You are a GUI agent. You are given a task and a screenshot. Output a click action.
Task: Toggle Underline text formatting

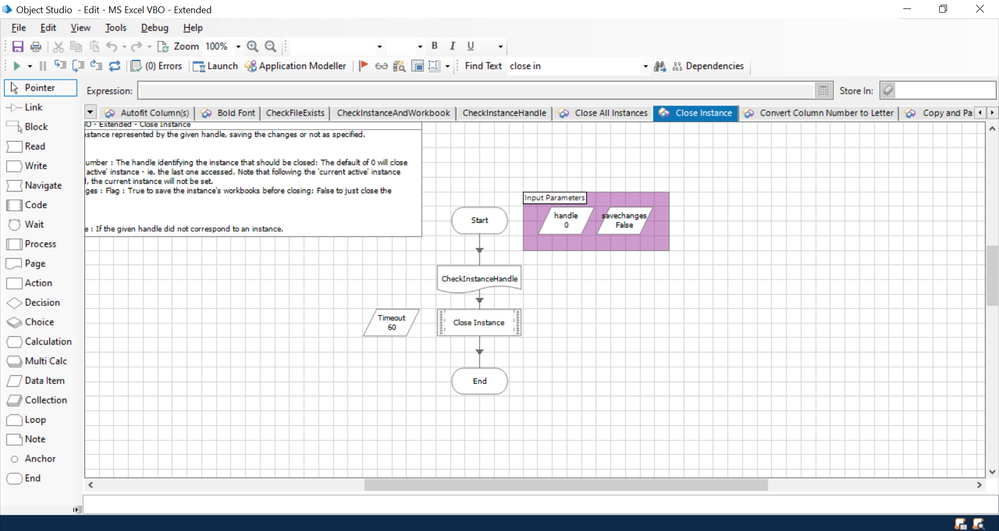pos(470,46)
